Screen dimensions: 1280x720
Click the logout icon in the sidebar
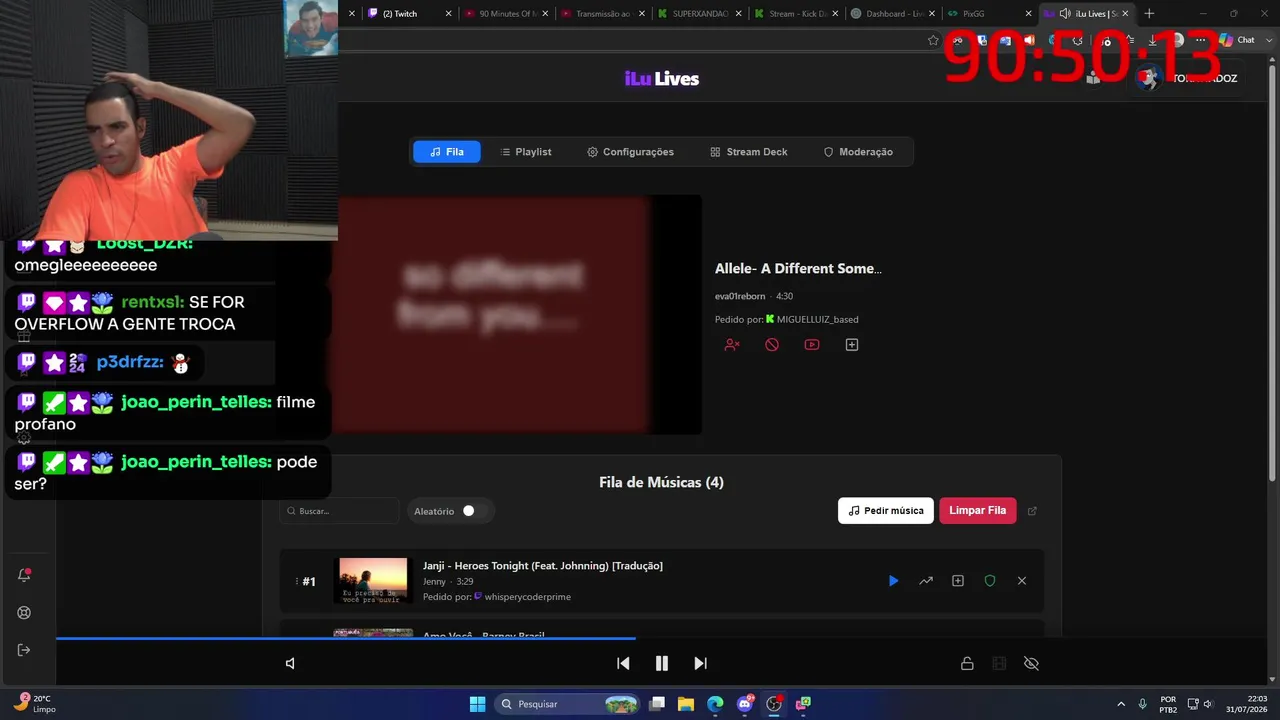(24, 650)
